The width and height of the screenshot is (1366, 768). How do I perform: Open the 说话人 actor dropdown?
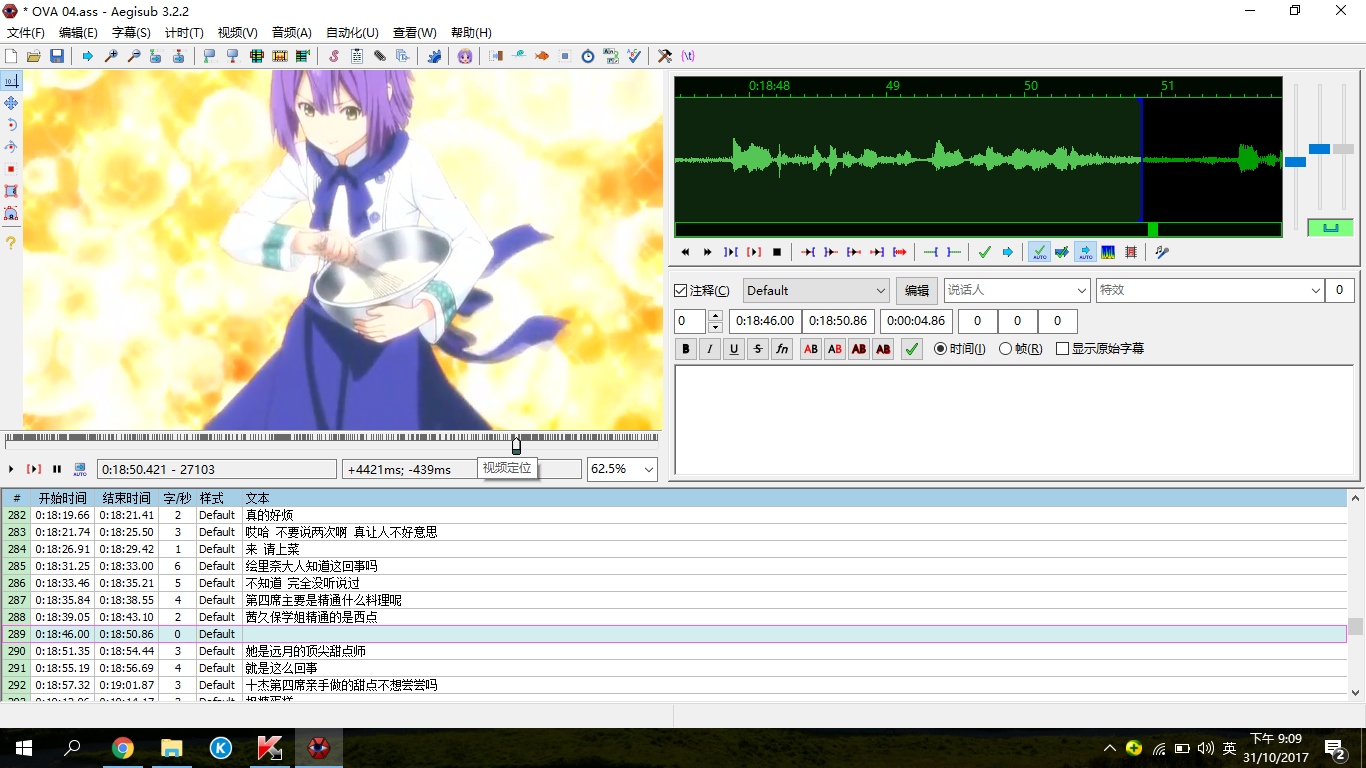tap(1017, 290)
